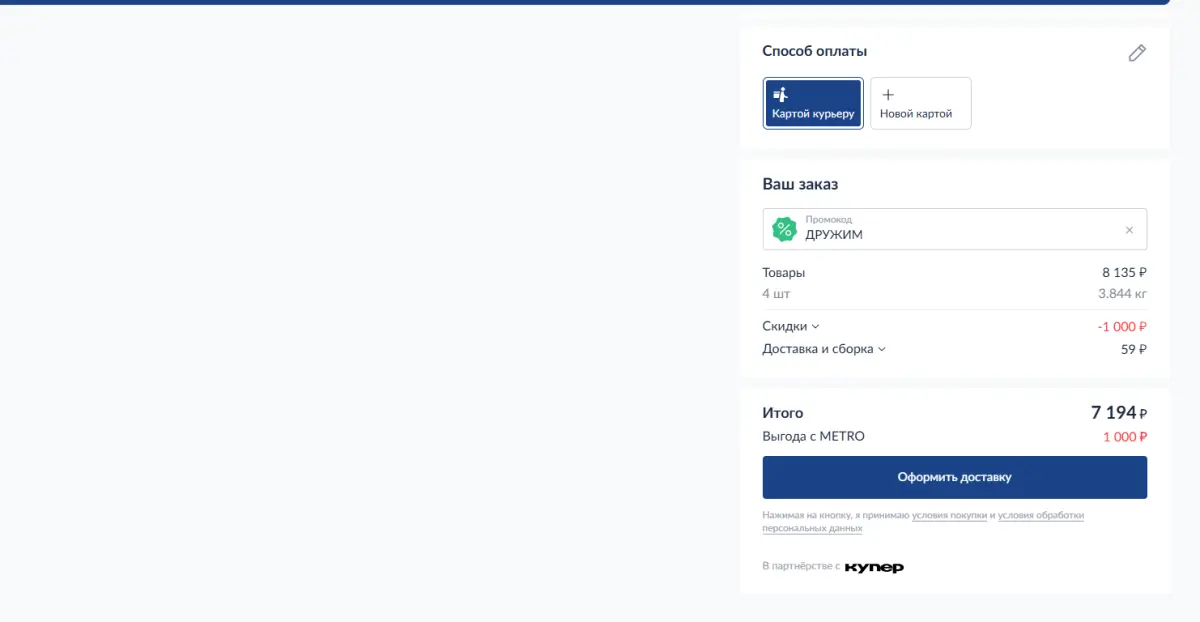Click the 'Итого' label
Viewport: 1200px width, 622px height.
782,413
